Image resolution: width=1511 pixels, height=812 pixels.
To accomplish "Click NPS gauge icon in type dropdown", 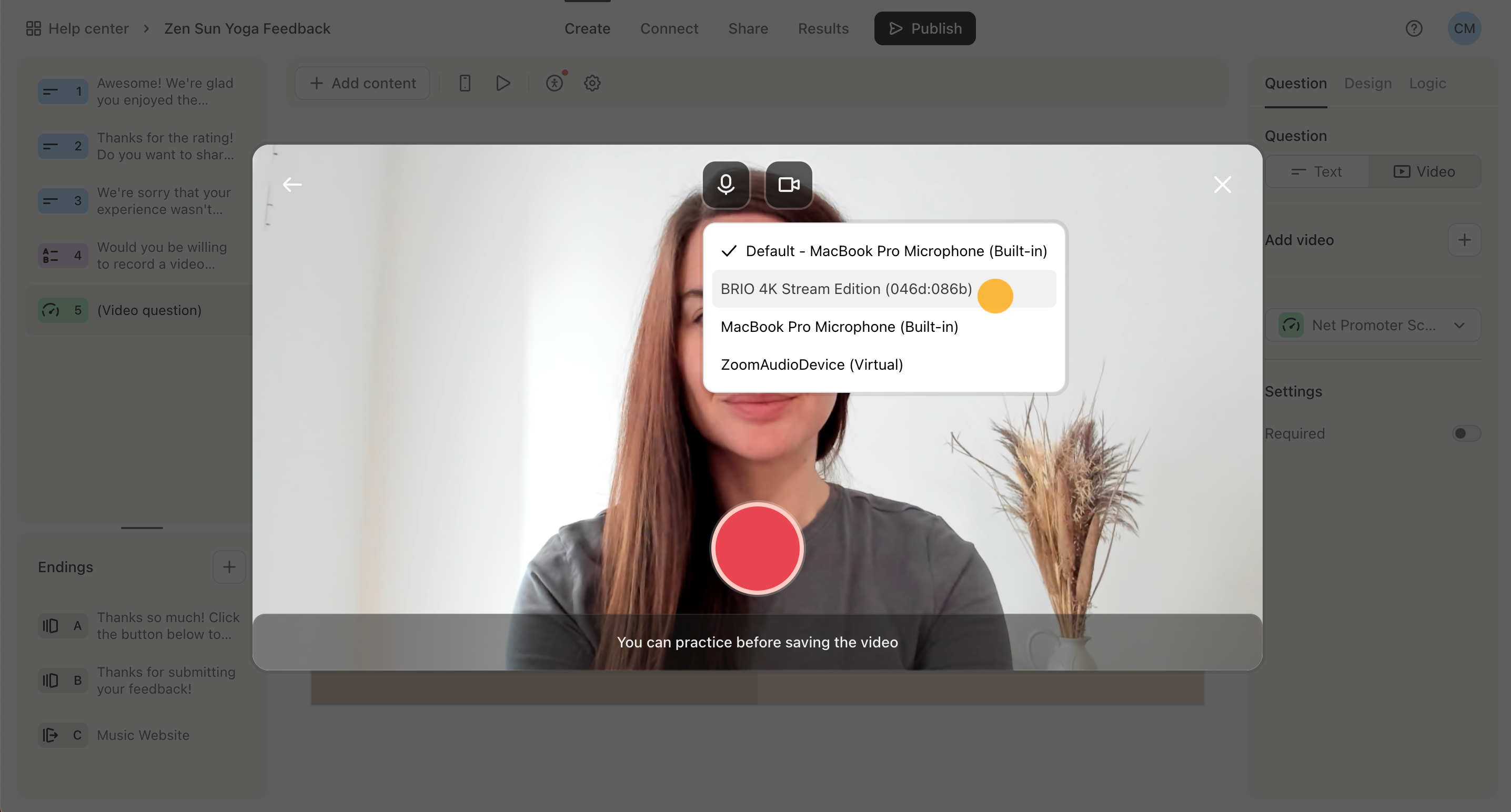I will [1291, 325].
